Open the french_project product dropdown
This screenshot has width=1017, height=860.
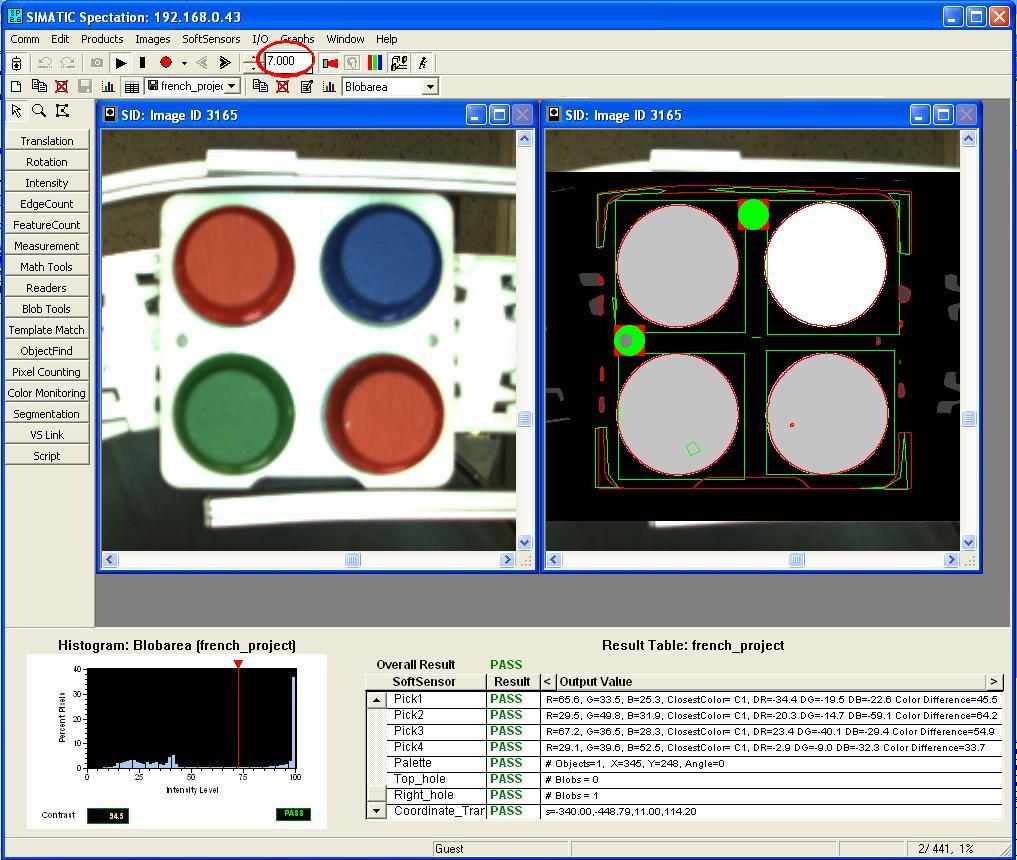(232, 86)
